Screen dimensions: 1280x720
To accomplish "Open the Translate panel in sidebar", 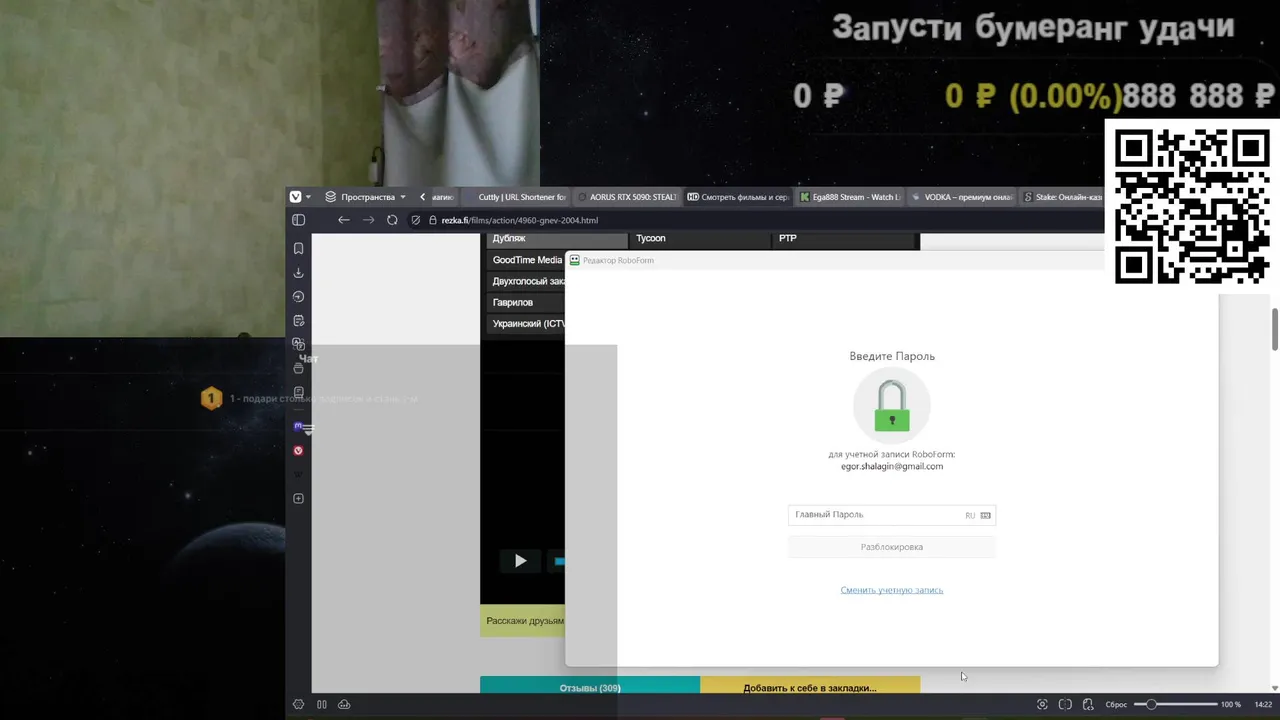I will (298, 344).
